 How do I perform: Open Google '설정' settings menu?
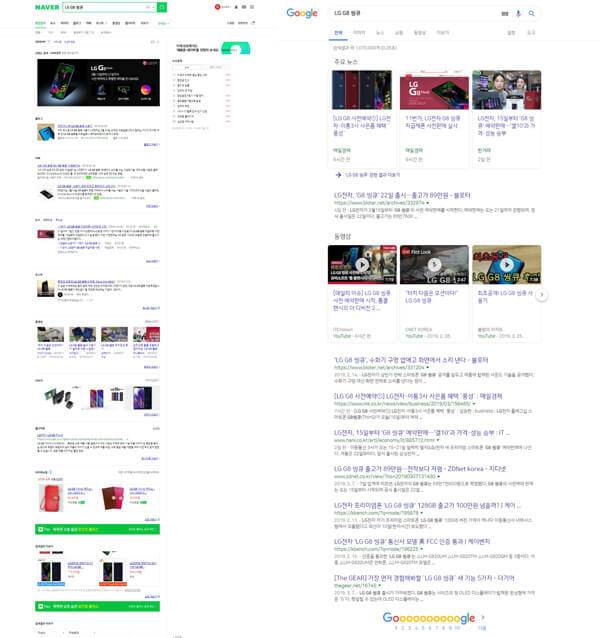(511, 32)
